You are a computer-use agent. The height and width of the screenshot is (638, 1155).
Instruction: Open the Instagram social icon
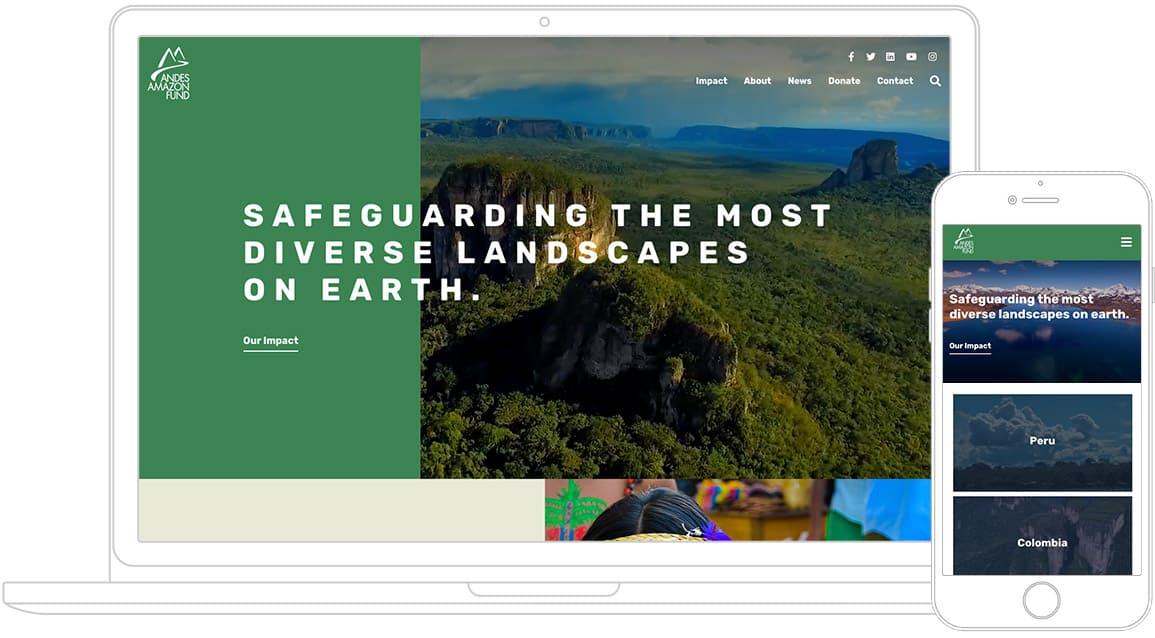coord(933,57)
